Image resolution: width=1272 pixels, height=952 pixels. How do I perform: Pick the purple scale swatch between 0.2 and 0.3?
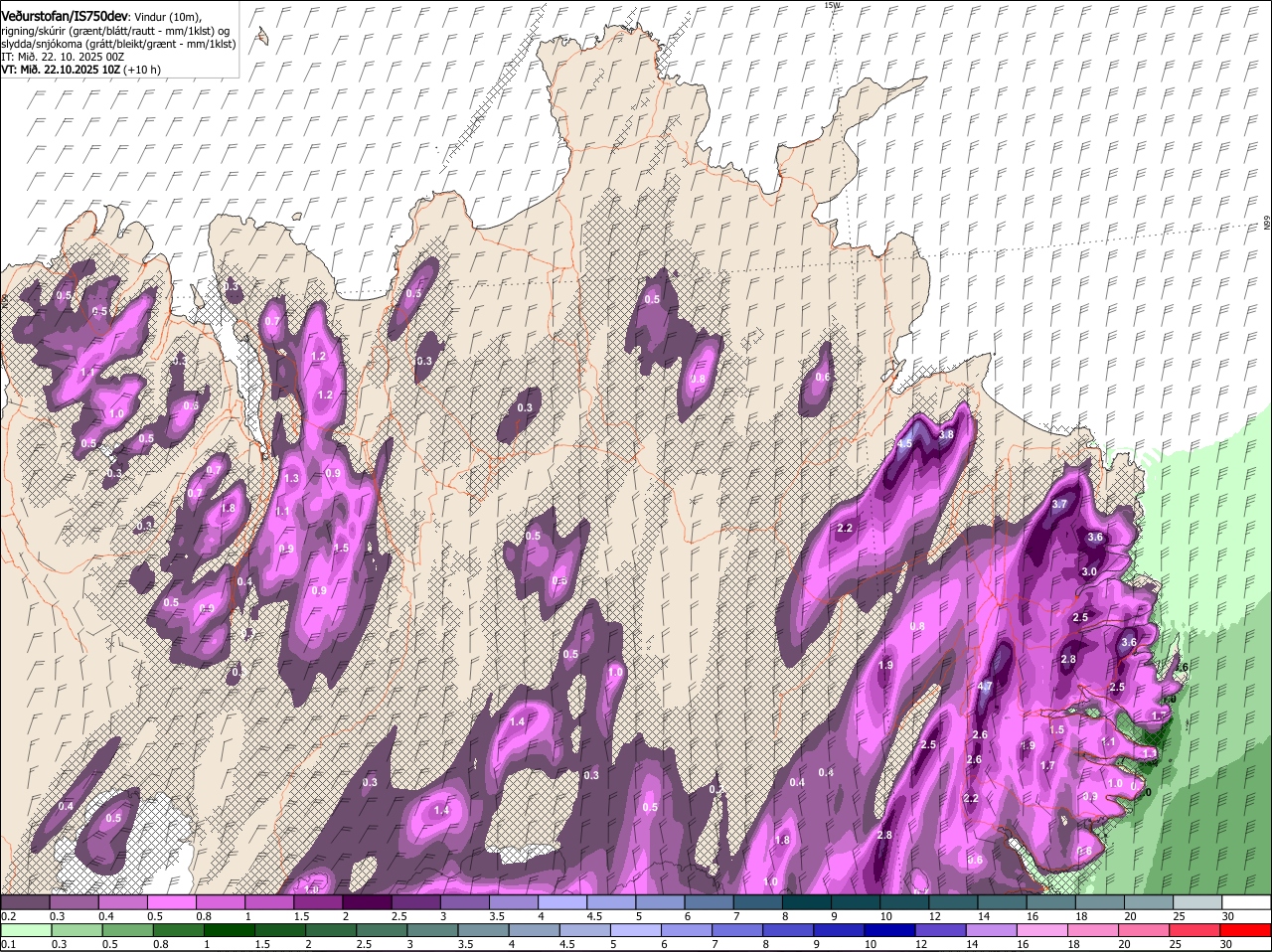tap(25, 902)
